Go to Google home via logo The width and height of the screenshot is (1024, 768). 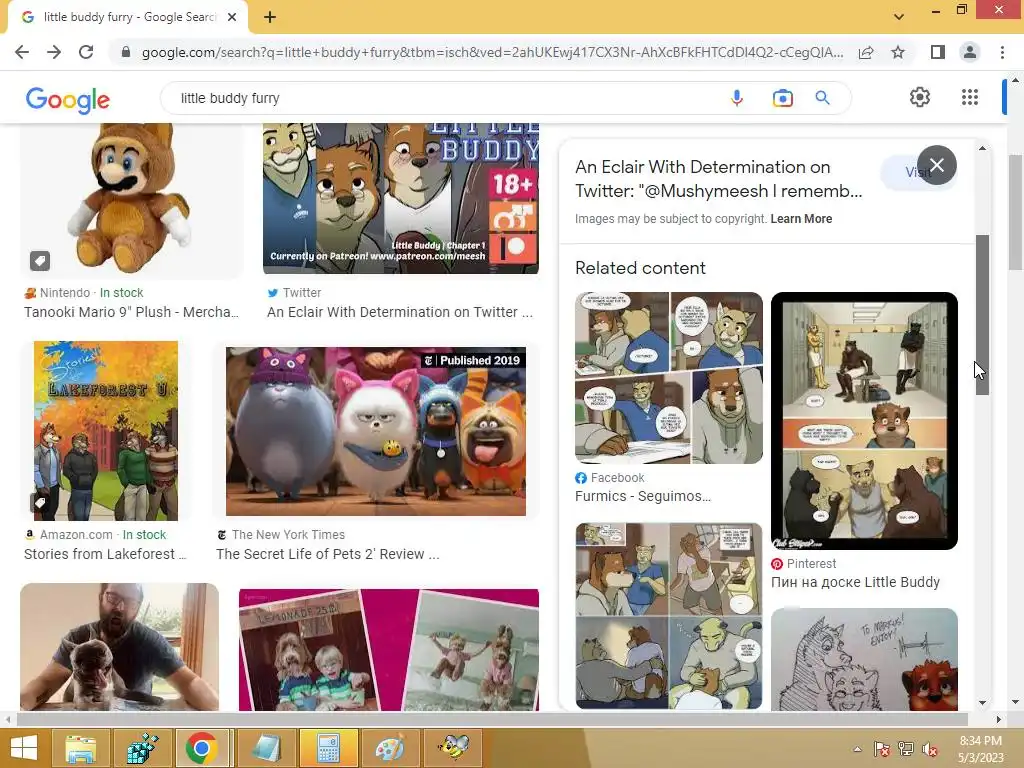68,99
